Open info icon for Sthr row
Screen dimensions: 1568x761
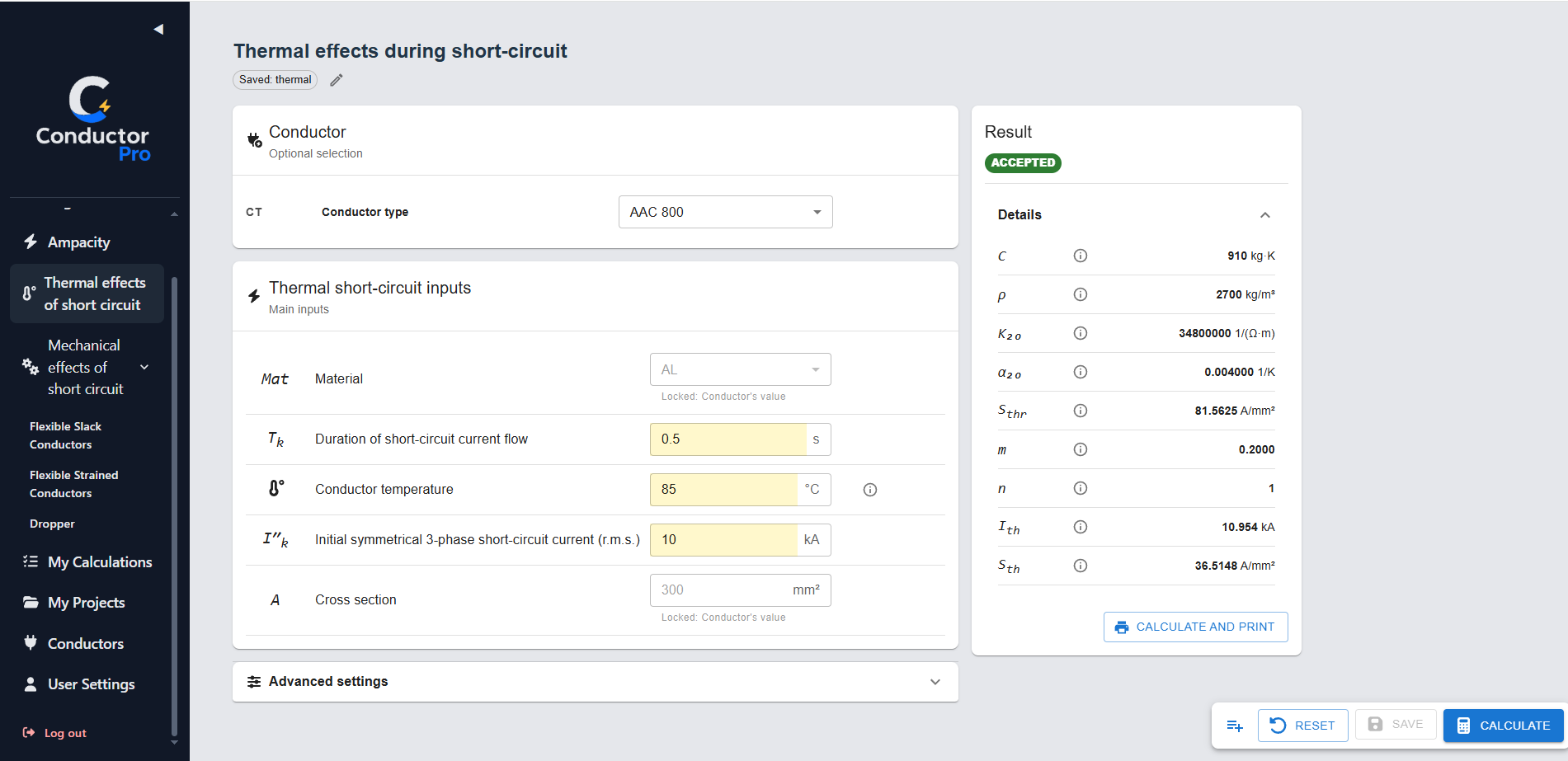coord(1081,411)
